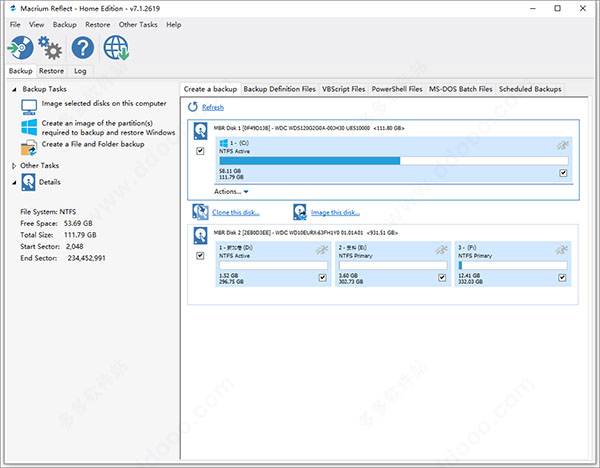600x468 pixels.
Task: Click the faded marker icon on partition C
Action: tap(562, 145)
